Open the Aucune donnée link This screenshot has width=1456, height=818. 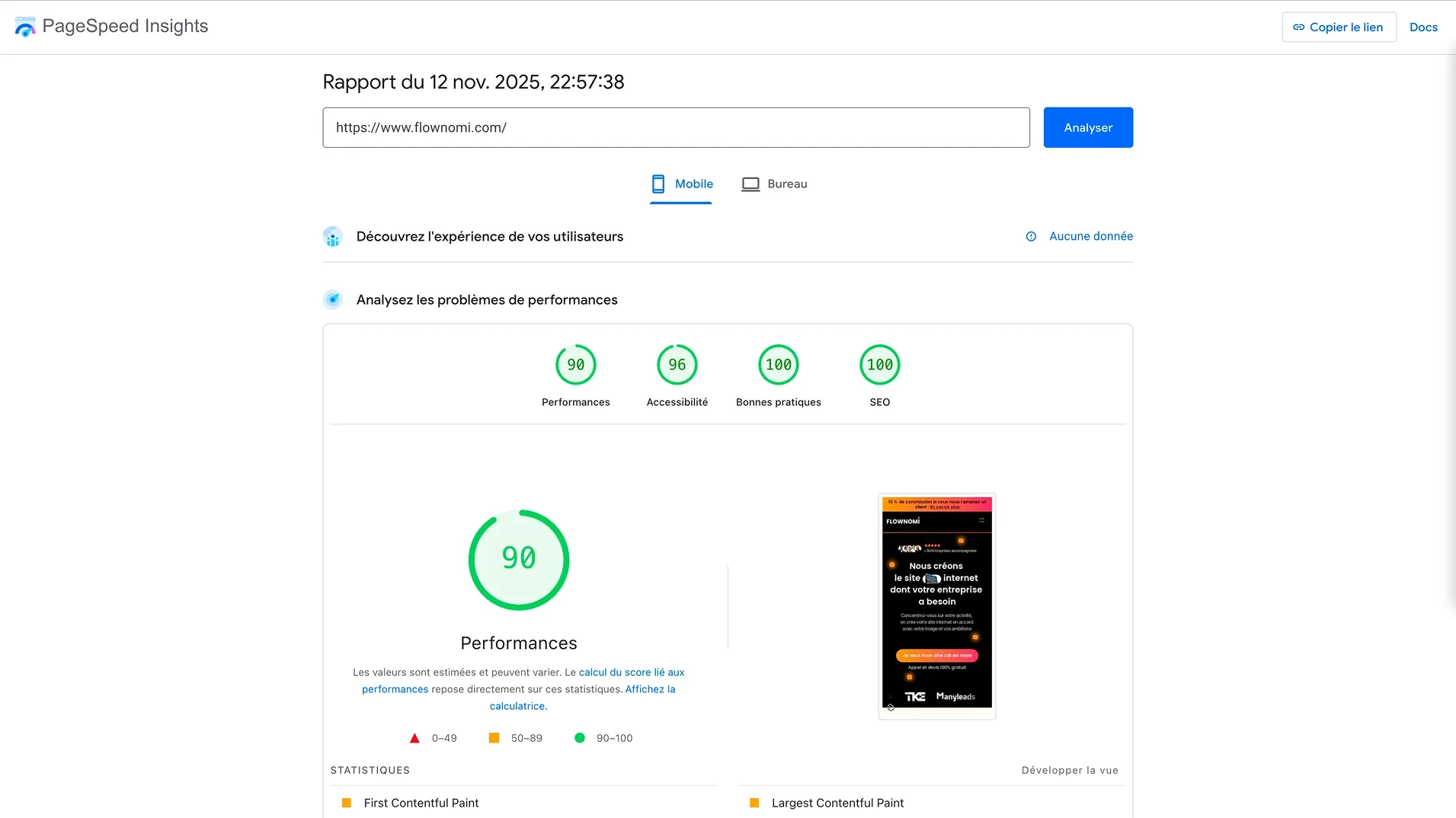pyautogui.click(x=1091, y=236)
